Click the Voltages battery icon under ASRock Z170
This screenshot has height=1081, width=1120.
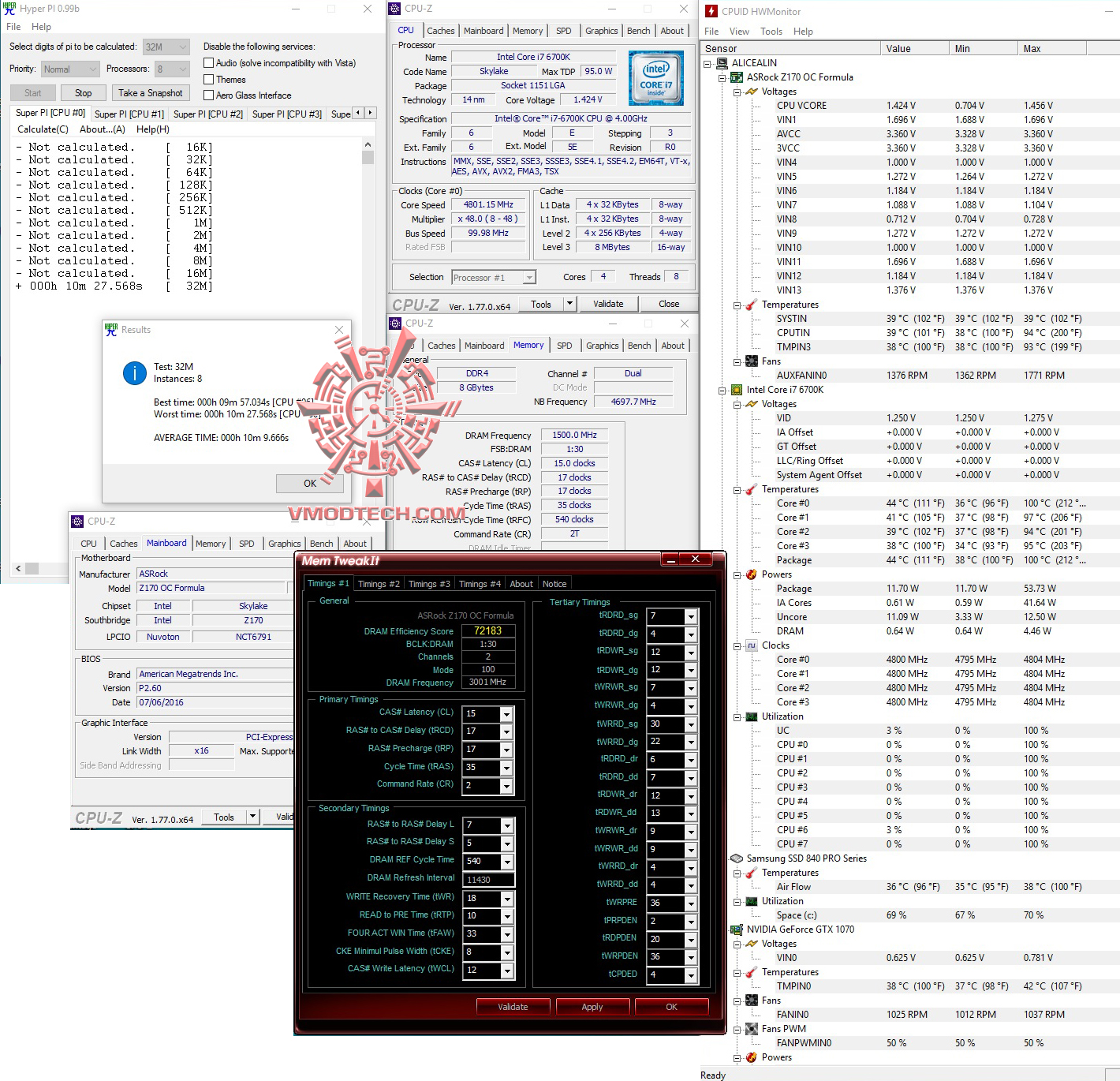[x=750, y=91]
